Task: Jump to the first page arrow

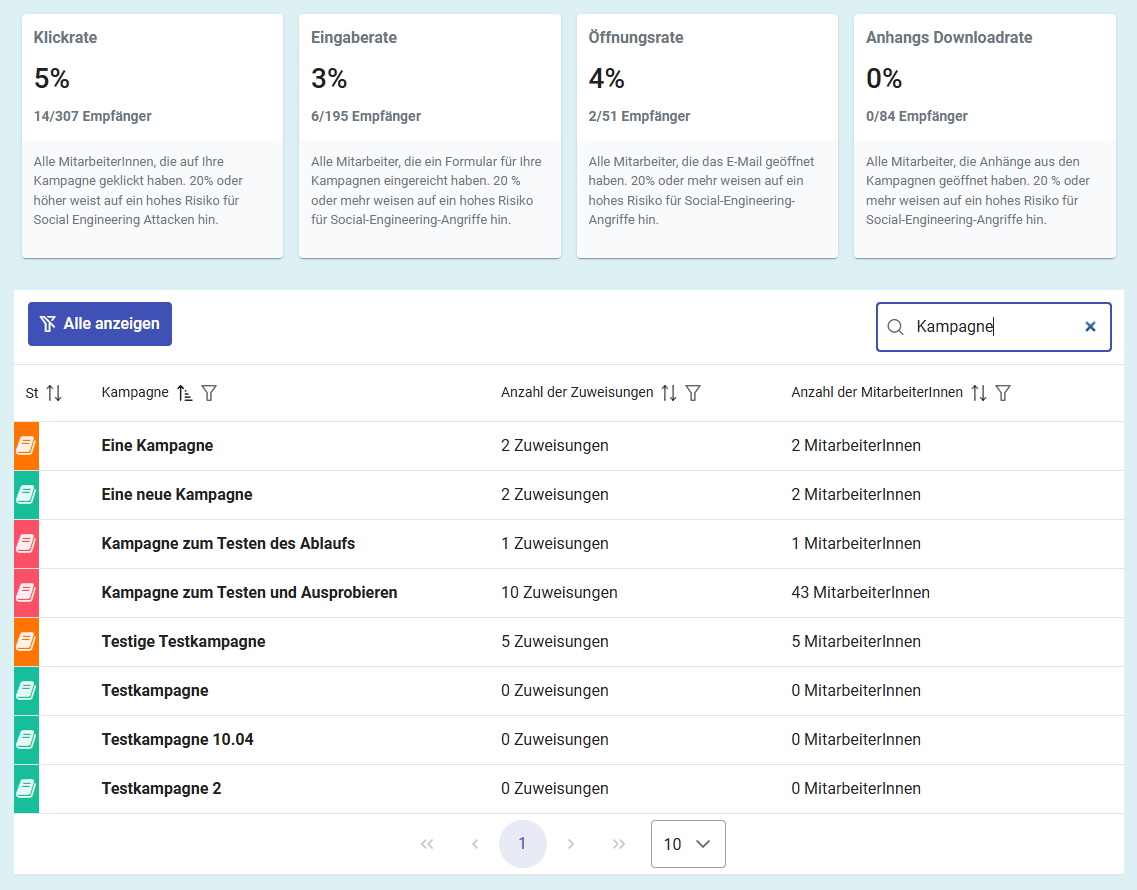Action: point(427,844)
